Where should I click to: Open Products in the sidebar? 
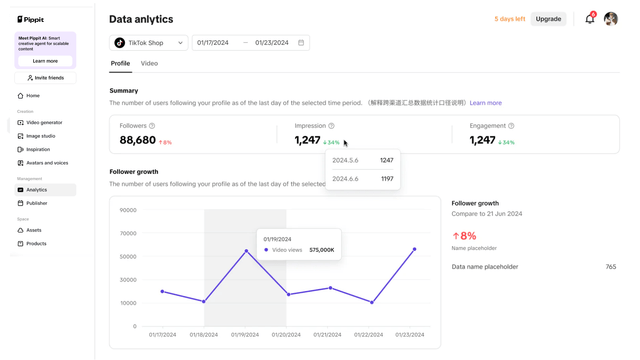(x=45, y=244)
